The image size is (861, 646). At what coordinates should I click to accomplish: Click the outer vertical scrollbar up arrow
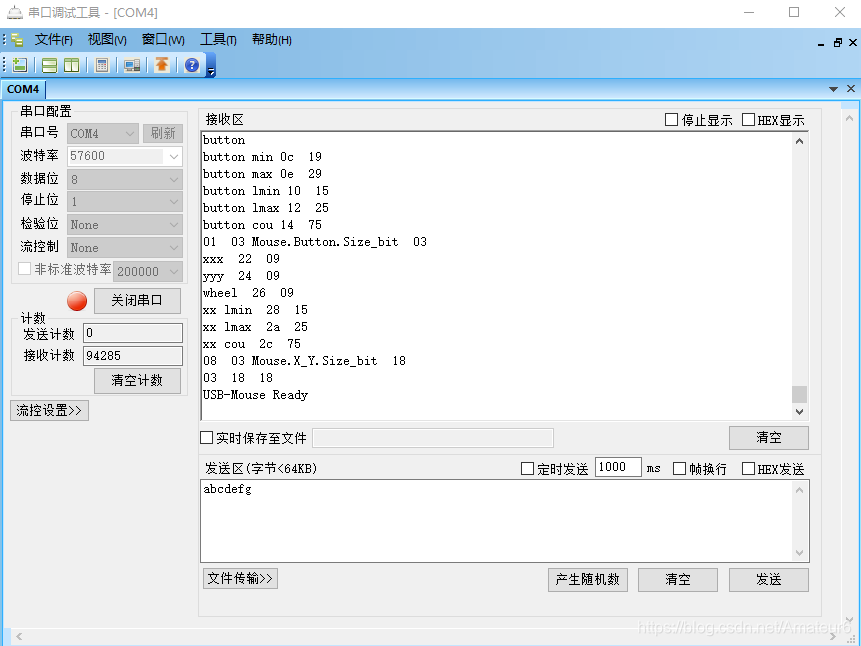(x=849, y=118)
